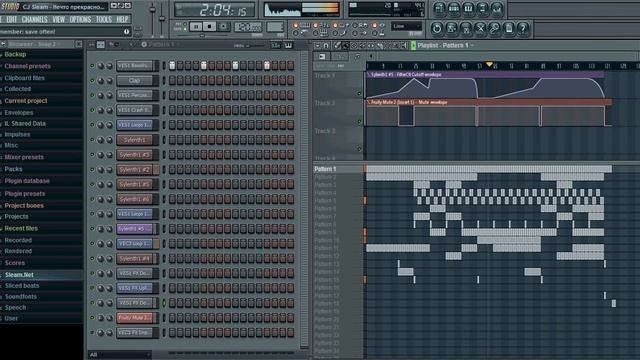Screen dimensions: 640x360
Task: Mute playlist Track 1 LED
Action: [360, 94]
